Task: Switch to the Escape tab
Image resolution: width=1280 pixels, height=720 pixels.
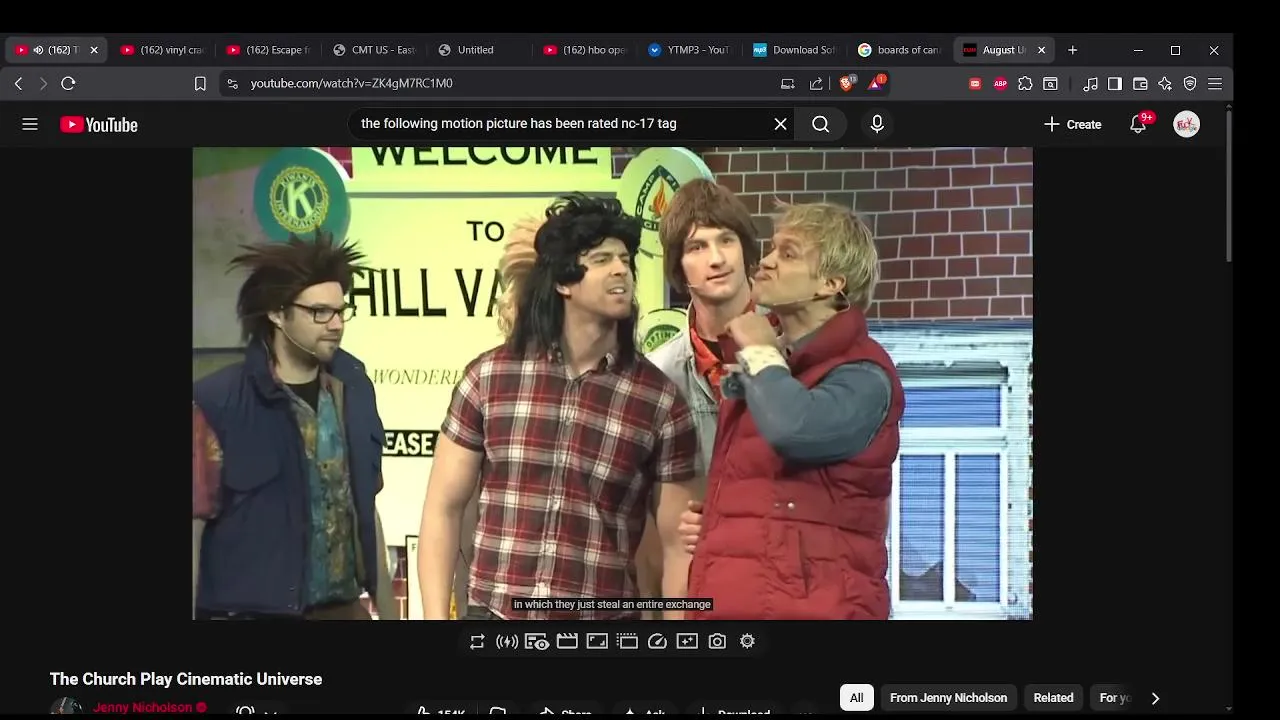Action: click(267, 50)
